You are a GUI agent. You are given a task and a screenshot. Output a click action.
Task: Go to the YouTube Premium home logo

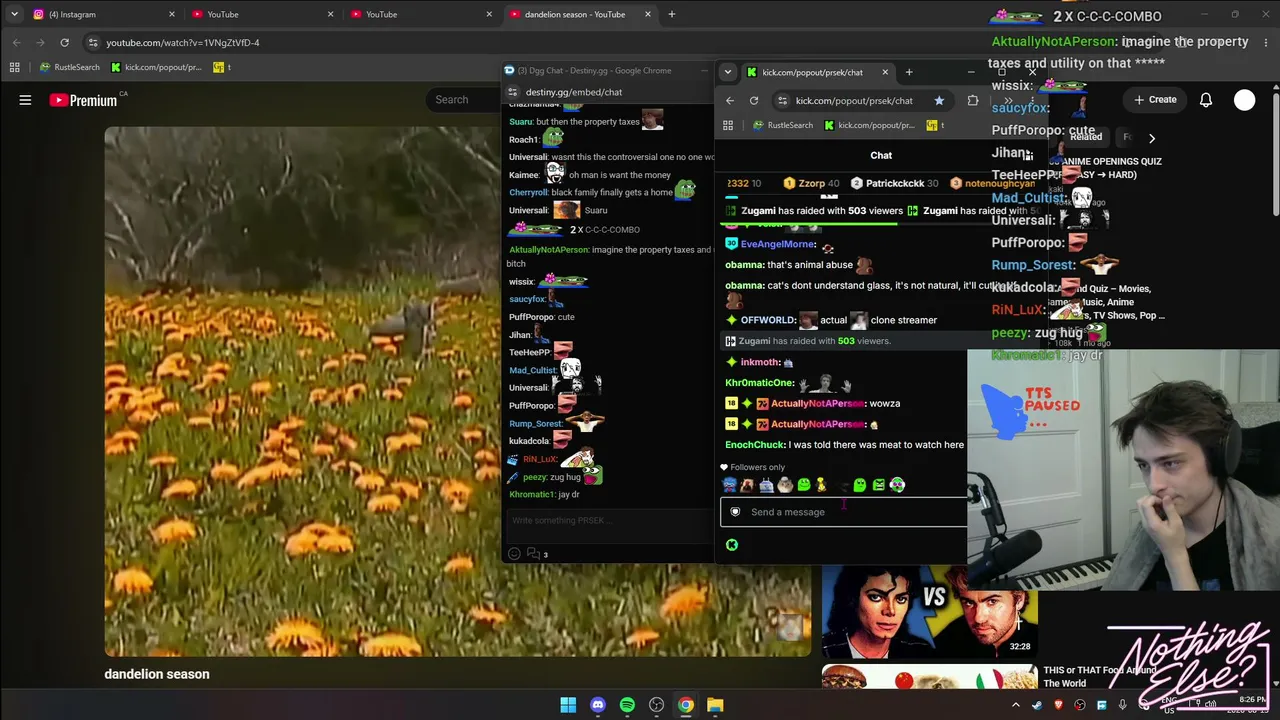pyautogui.click(x=83, y=100)
